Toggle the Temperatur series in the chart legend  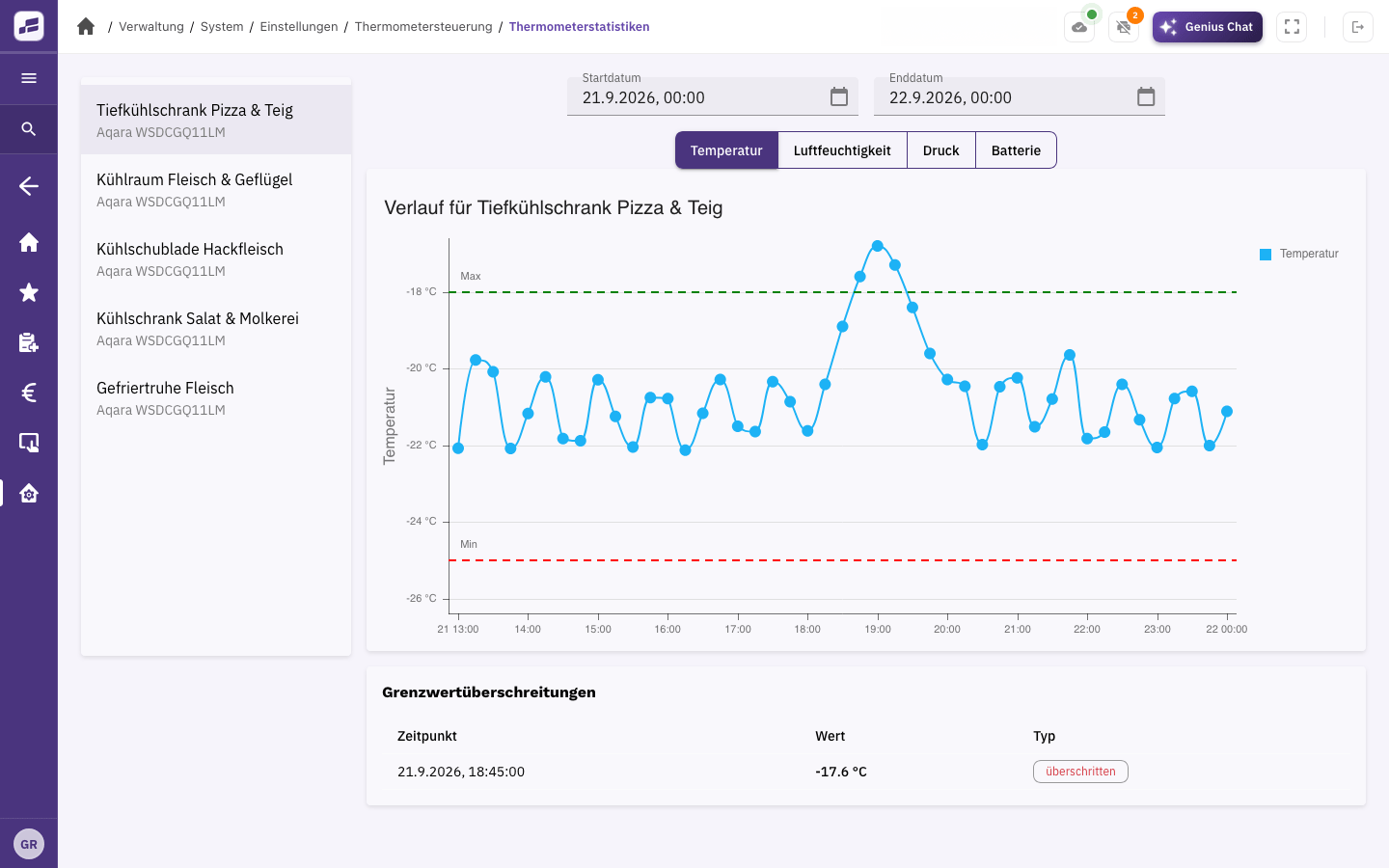pyautogui.click(x=1299, y=254)
